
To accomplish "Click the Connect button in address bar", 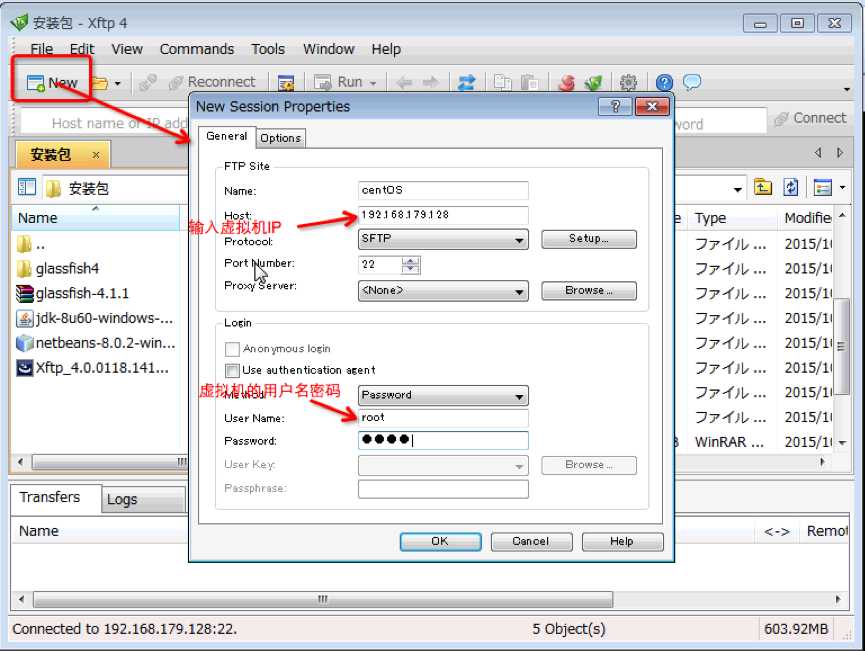I will pos(809,119).
